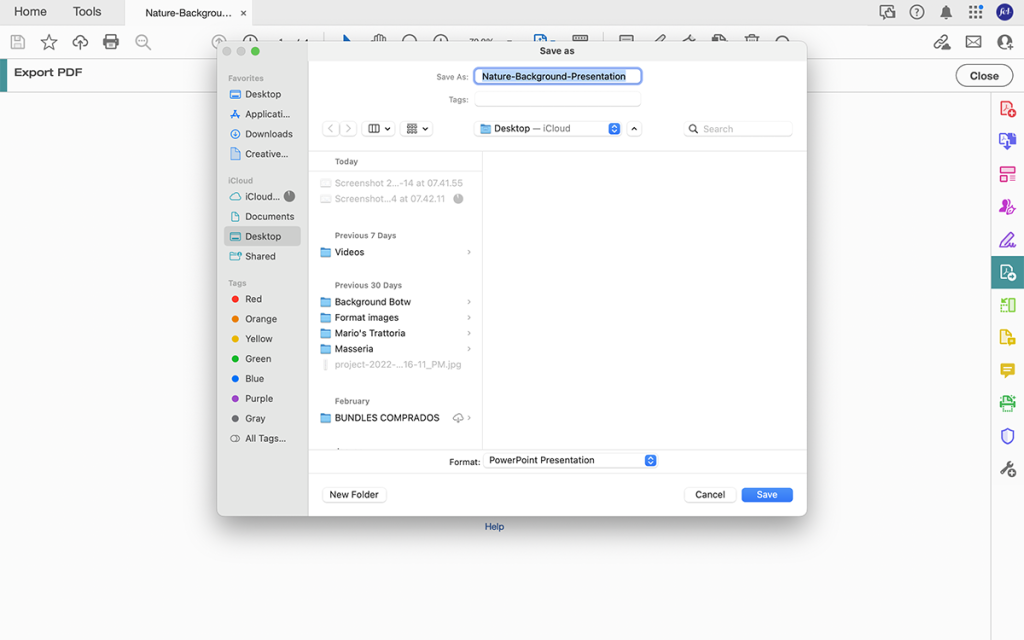
Task: Open the comment panel icon
Action: (1008, 371)
